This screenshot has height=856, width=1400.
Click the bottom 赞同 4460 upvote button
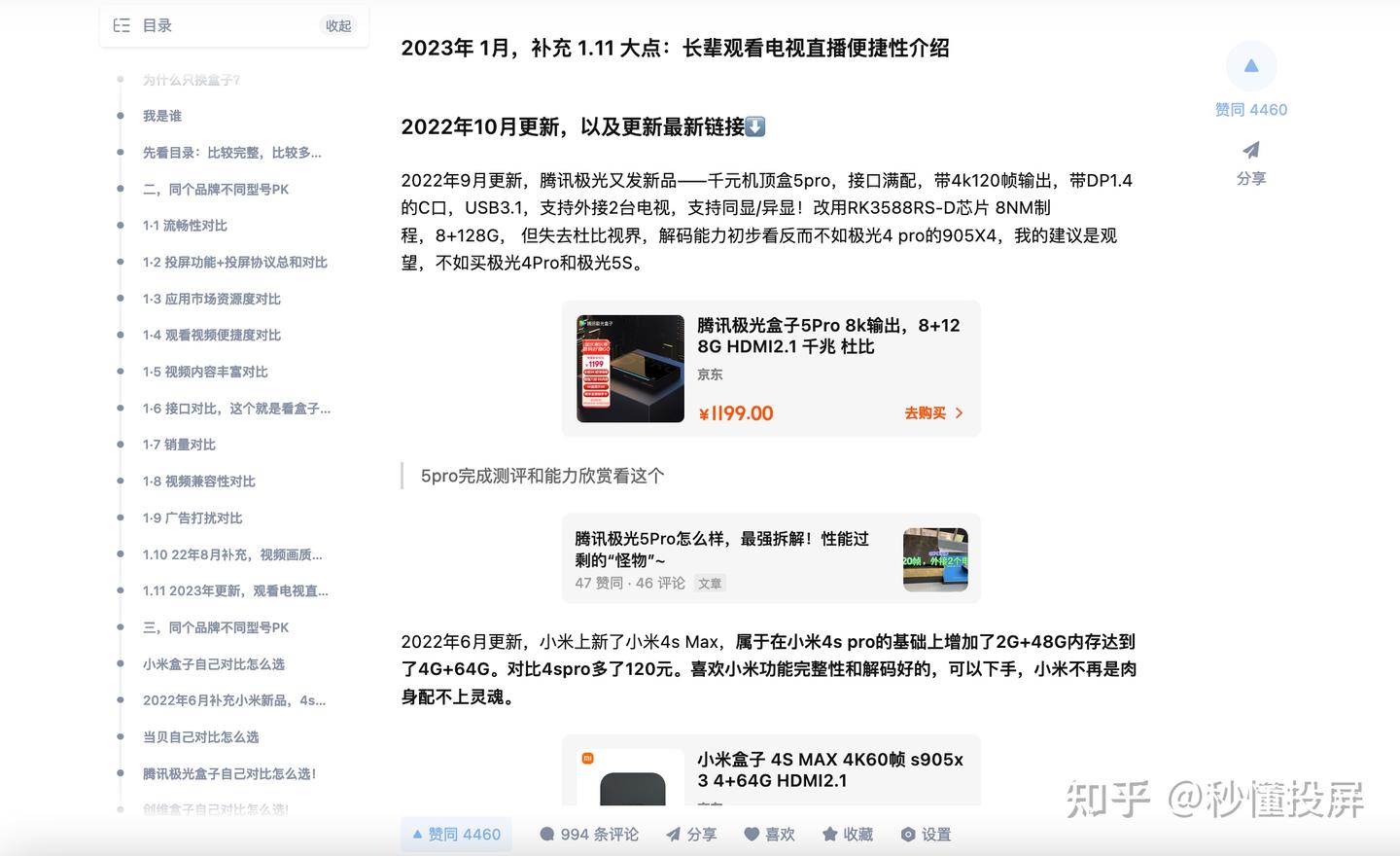coord(457,835)
